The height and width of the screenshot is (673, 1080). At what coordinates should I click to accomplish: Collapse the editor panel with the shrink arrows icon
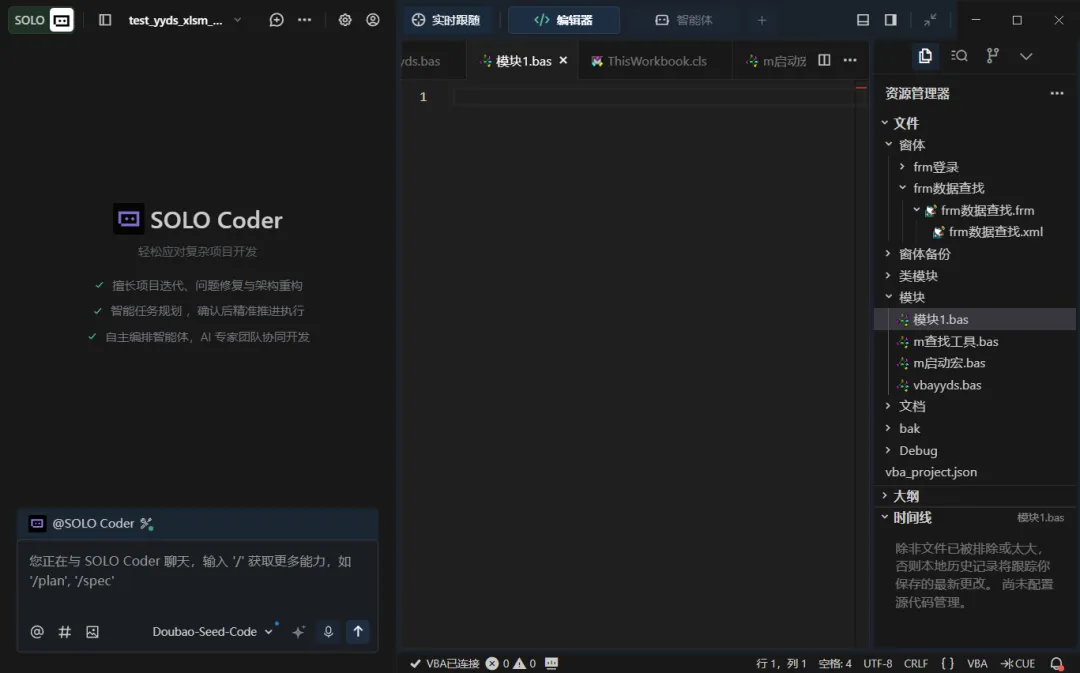click(930, 20)
